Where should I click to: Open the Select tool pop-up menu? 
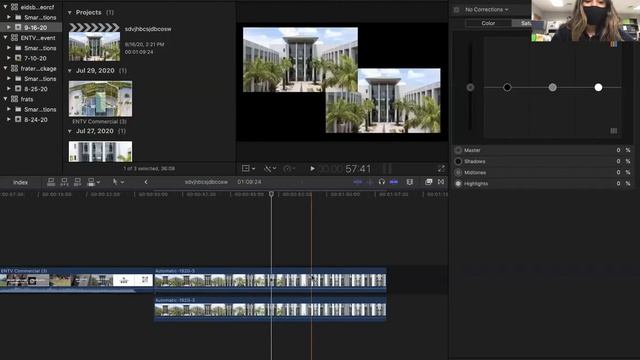(x=118, y=182)
